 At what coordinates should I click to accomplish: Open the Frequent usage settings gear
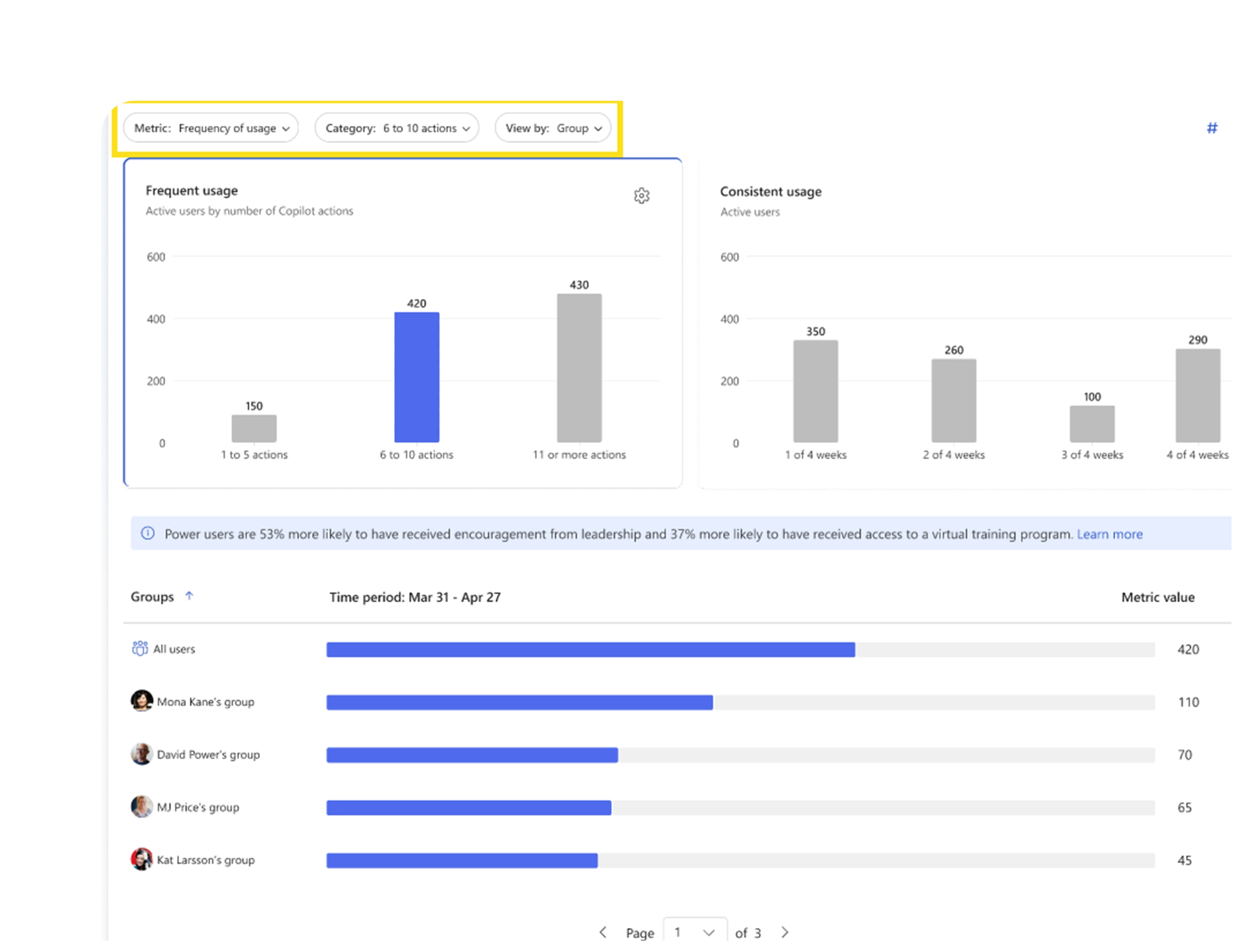pos(641,196)
